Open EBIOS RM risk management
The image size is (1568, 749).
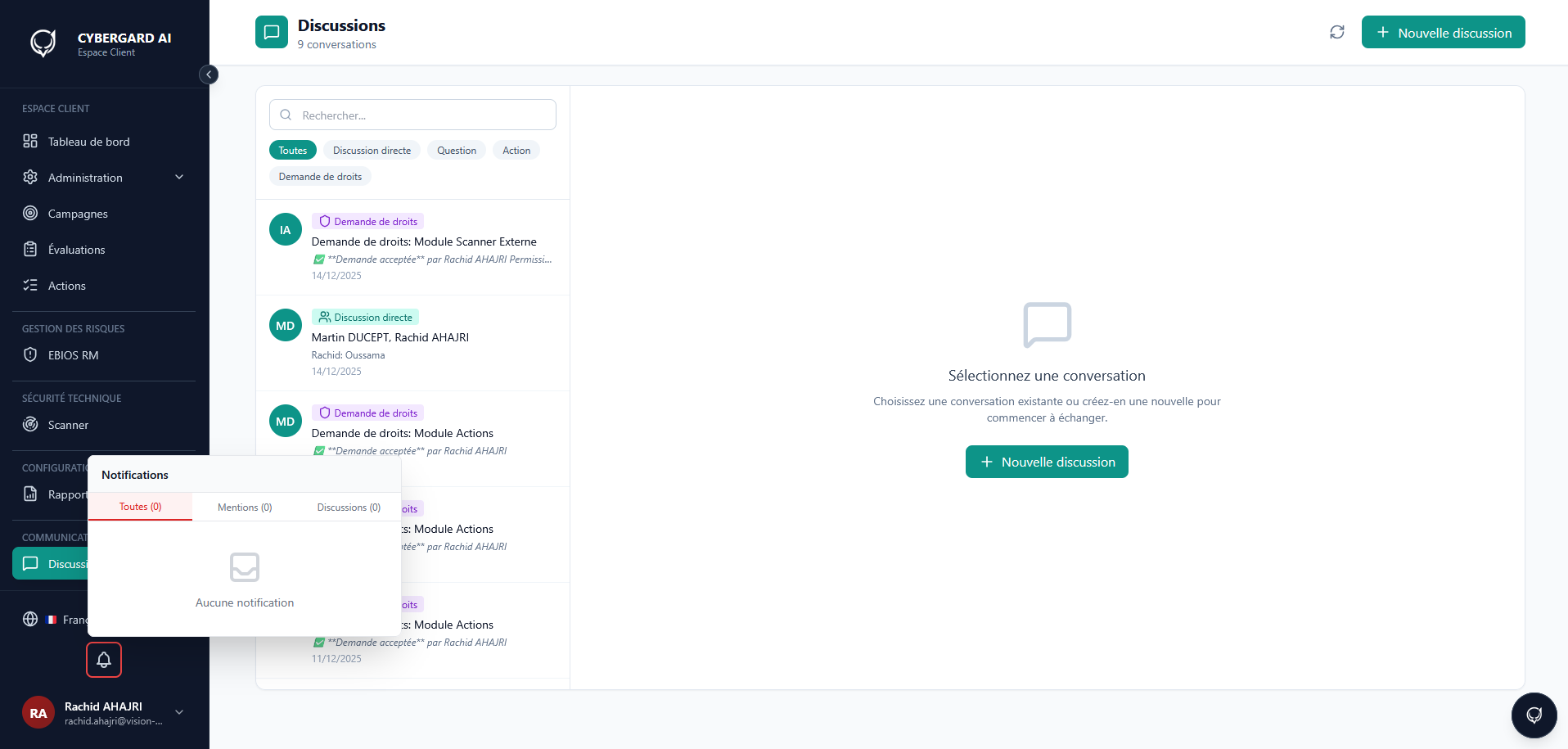tap(104, 355)
